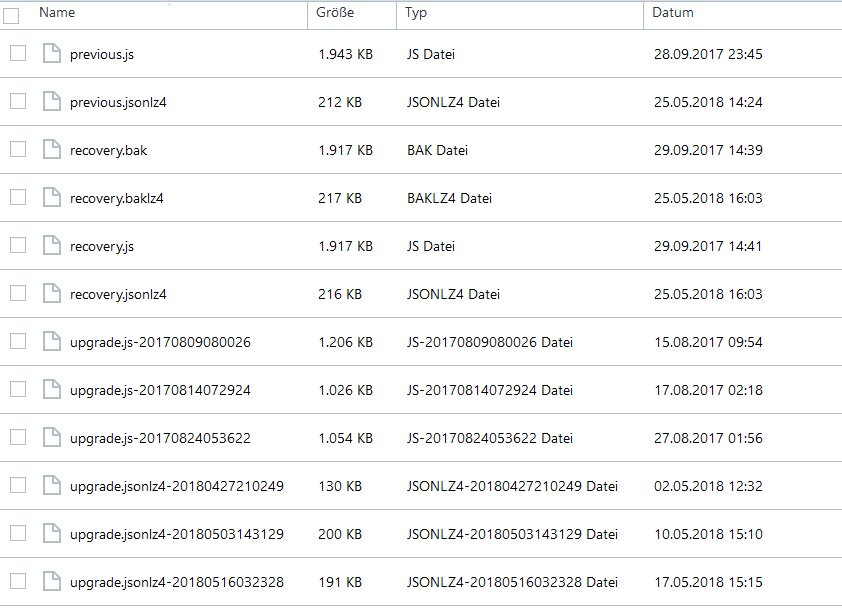
Task: Select the checkbox beside upgrade.js-20170814072924
Action: click(x=18, y=390)
